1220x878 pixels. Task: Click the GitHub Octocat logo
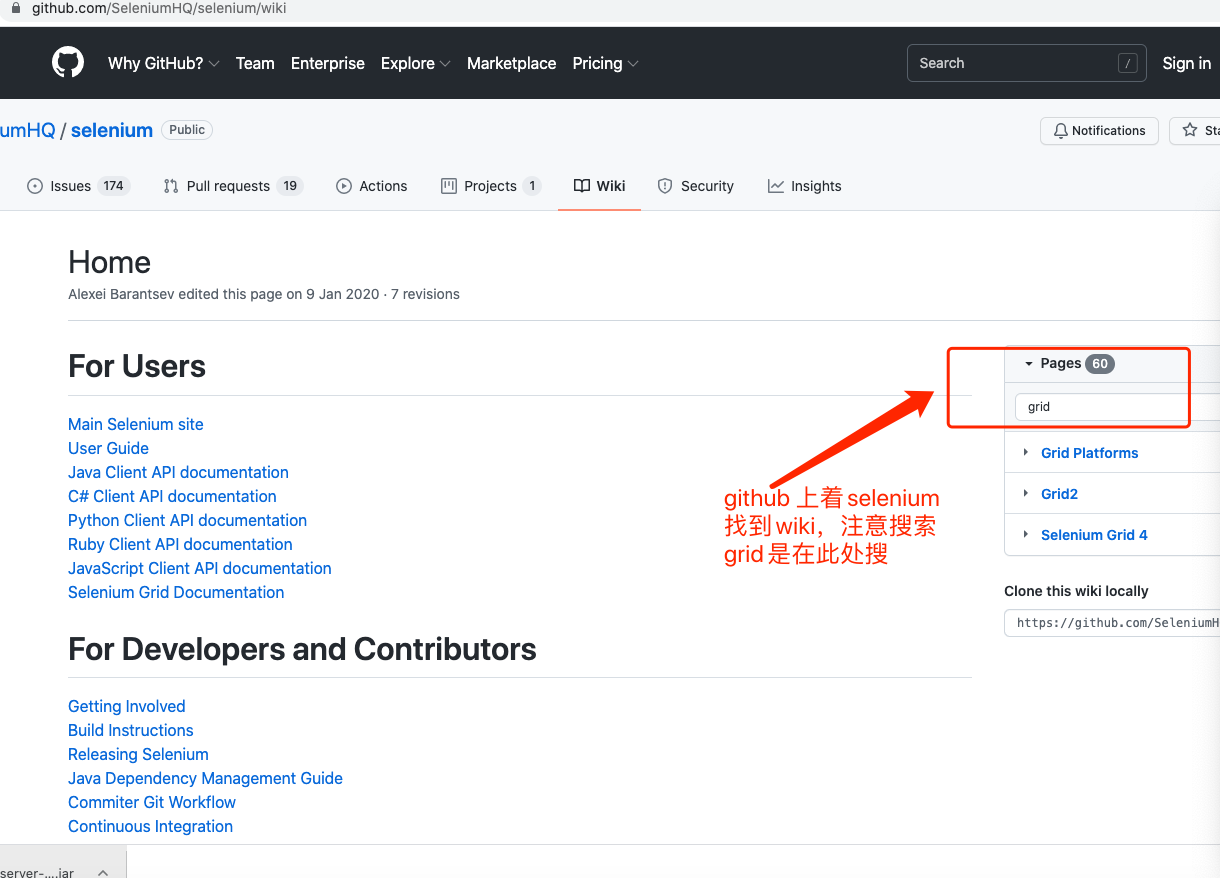click(x=68, y=63)
